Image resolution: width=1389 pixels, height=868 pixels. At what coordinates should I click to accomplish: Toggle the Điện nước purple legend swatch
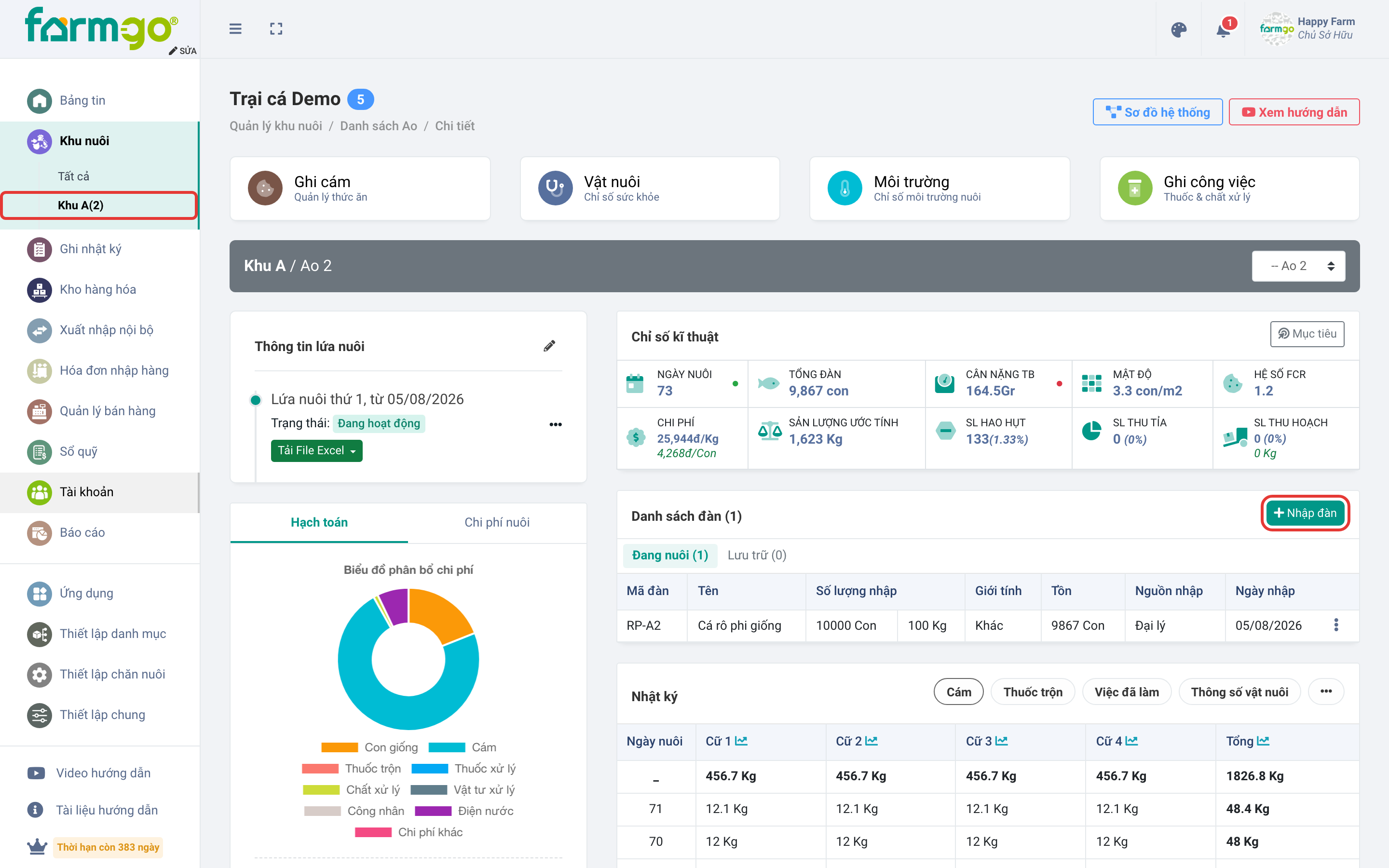[x=433, y=811]
